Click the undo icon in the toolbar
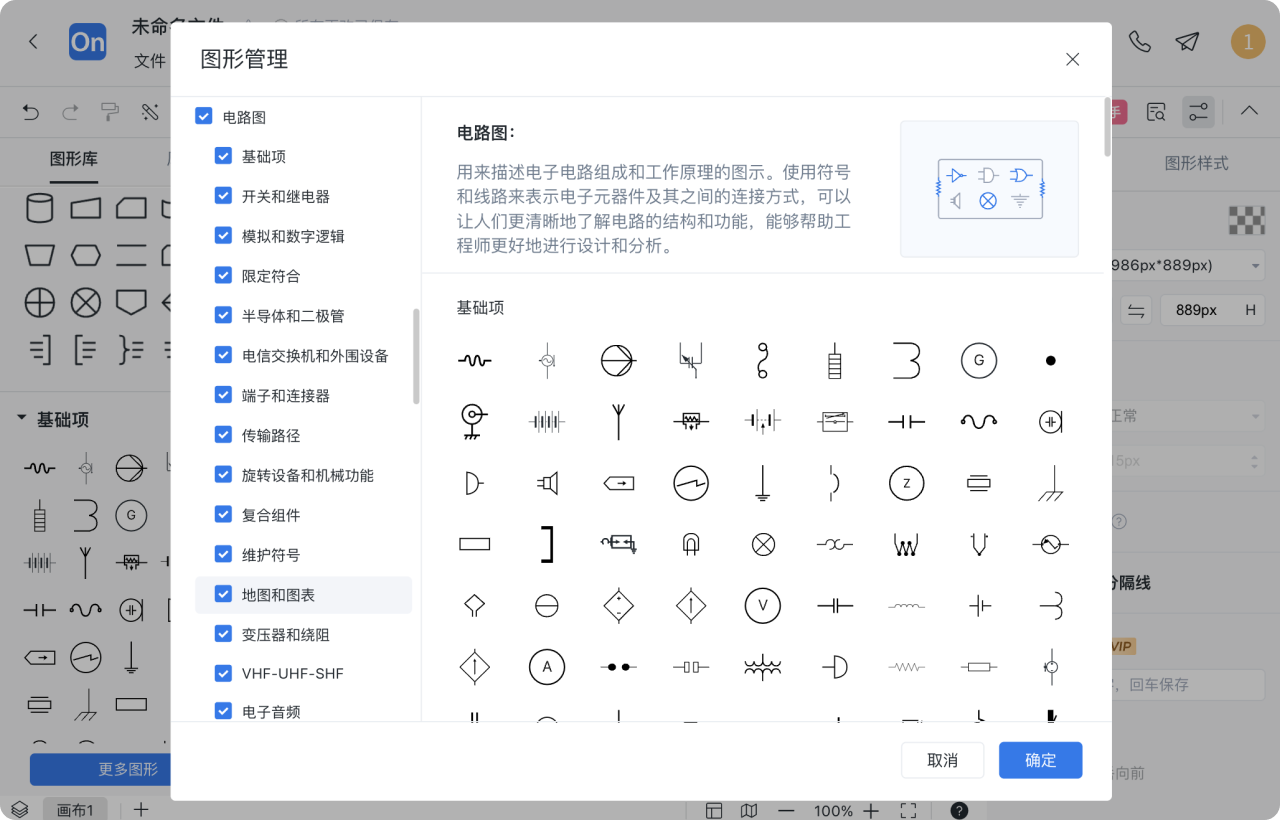 (30, 112)
